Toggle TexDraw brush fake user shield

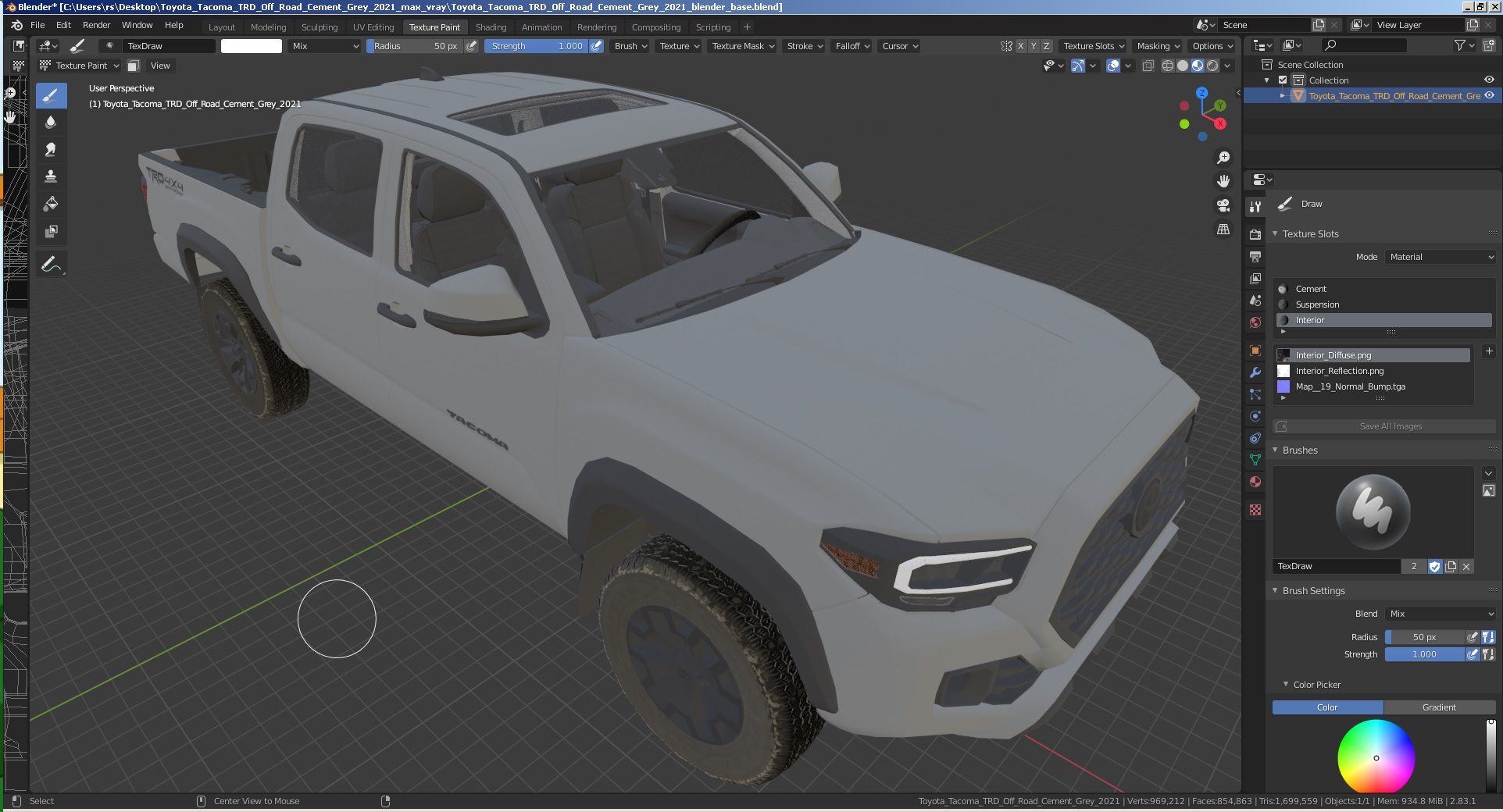[x=1434, y=567]
